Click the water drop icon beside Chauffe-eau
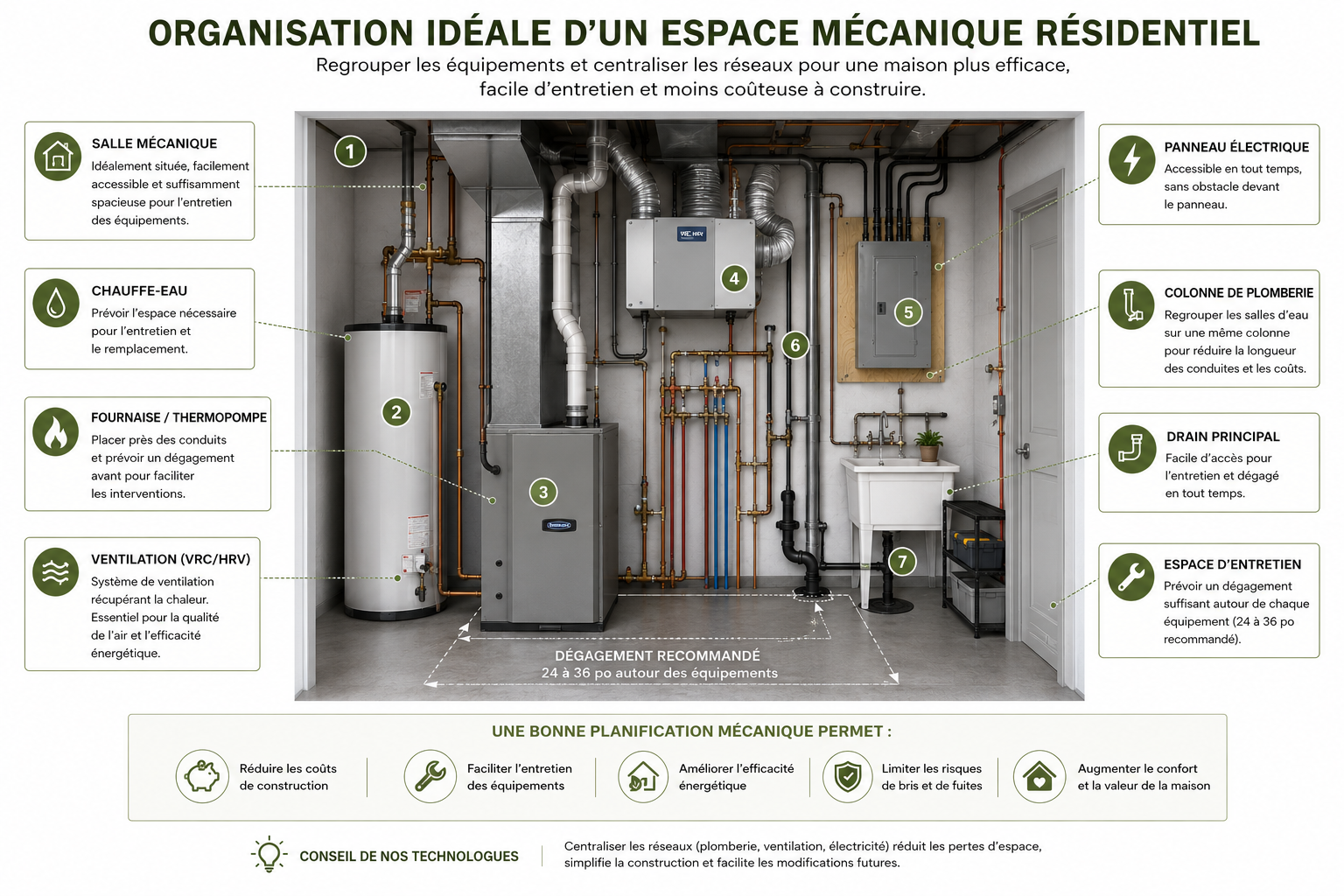Image resolution: width=1344 pixels, height=896 pixels. (56, 304)
